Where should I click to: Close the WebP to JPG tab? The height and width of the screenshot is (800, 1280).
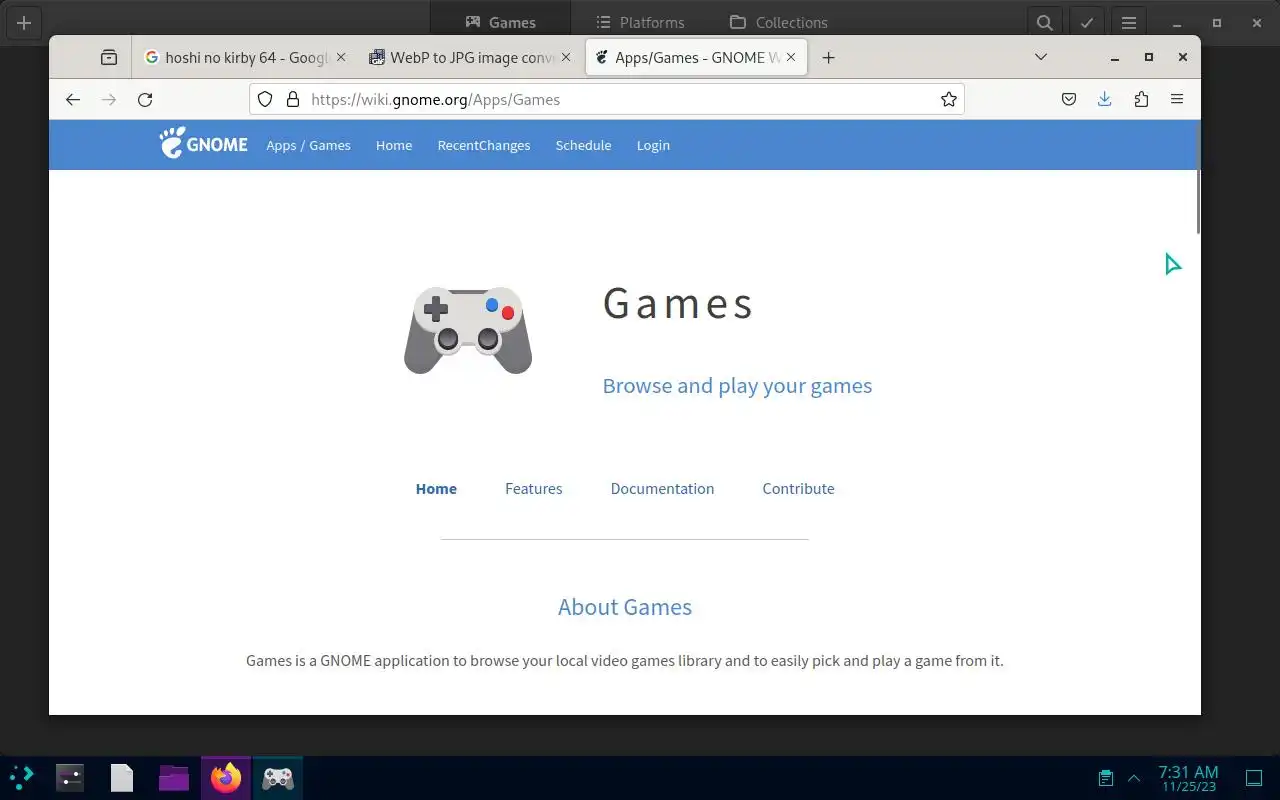click(566, 58)
